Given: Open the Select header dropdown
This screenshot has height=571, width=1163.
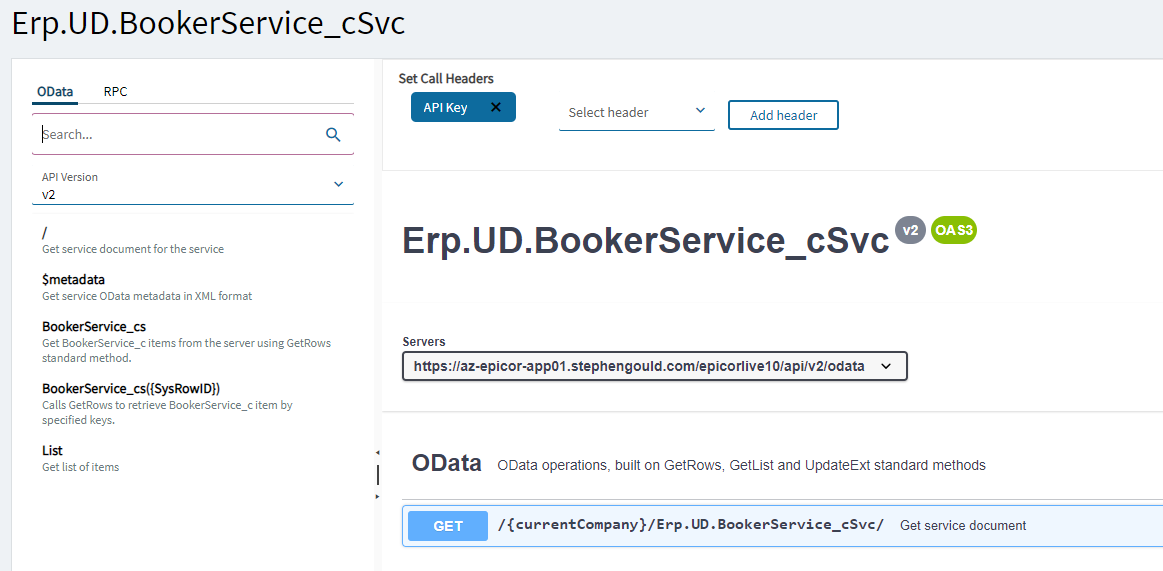Looking at the screenshot, I should coord(636,113).
